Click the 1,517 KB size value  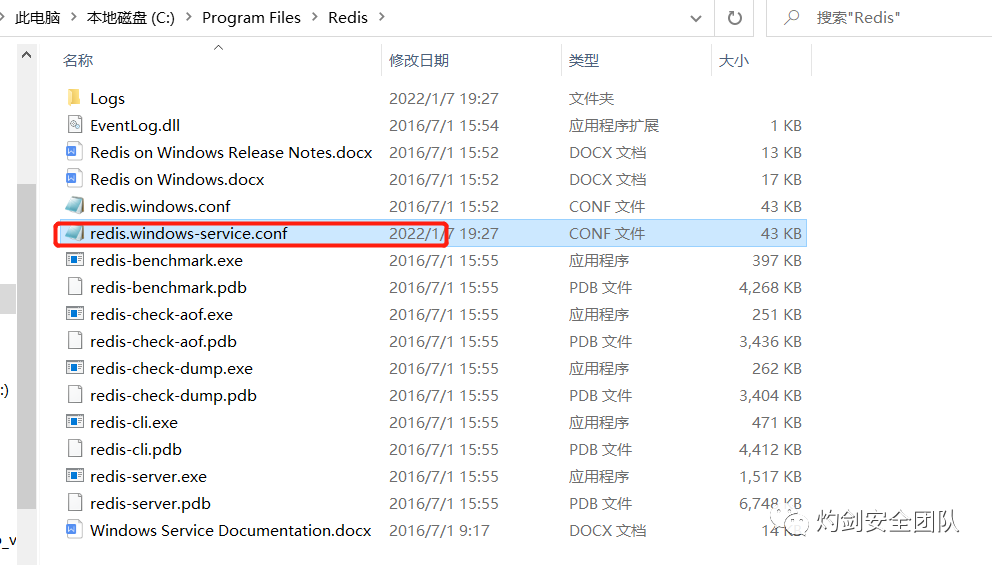pos(770,476)
